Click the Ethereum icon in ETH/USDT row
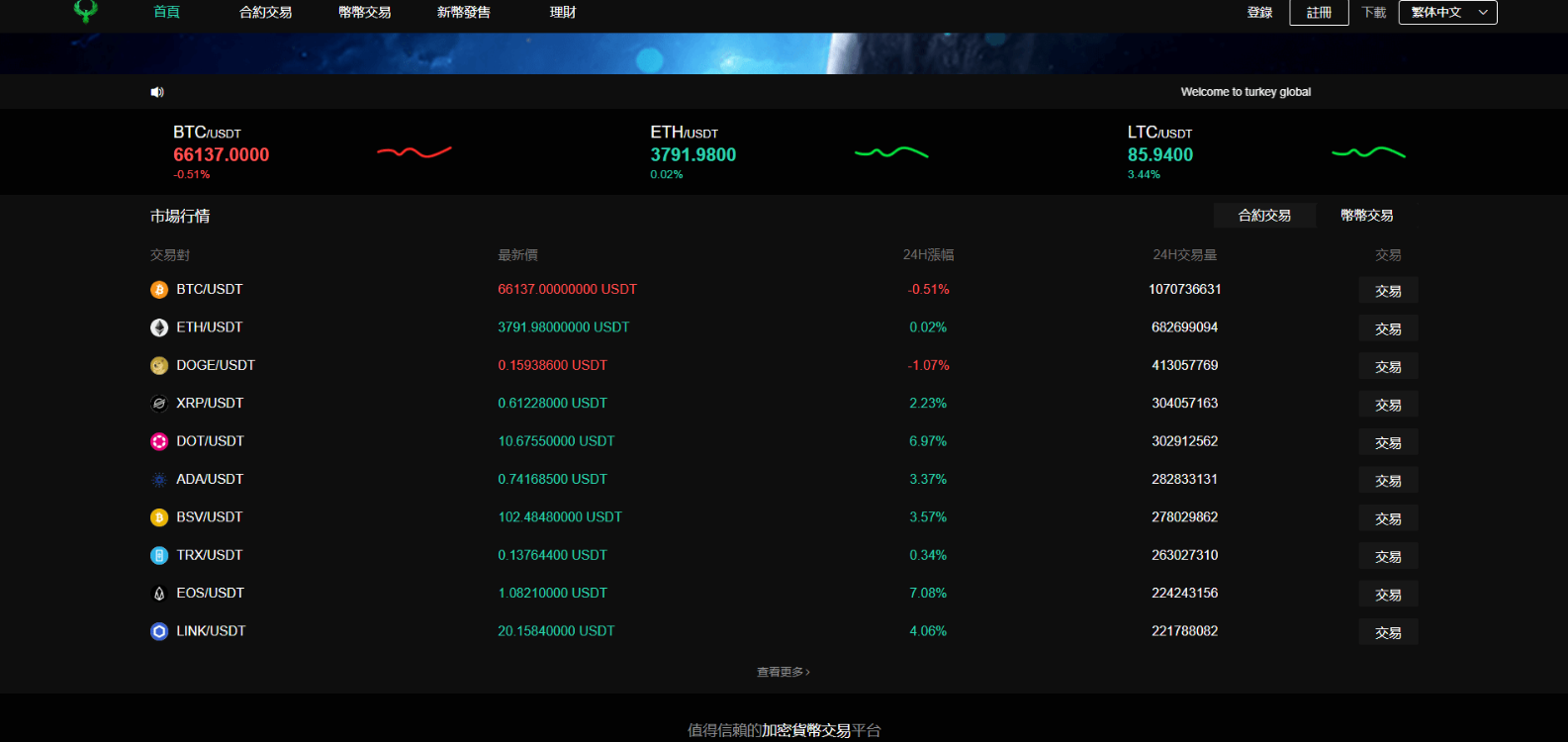Screen dimensions: 1568x742 pyautogui.click(x=159, y=327)
